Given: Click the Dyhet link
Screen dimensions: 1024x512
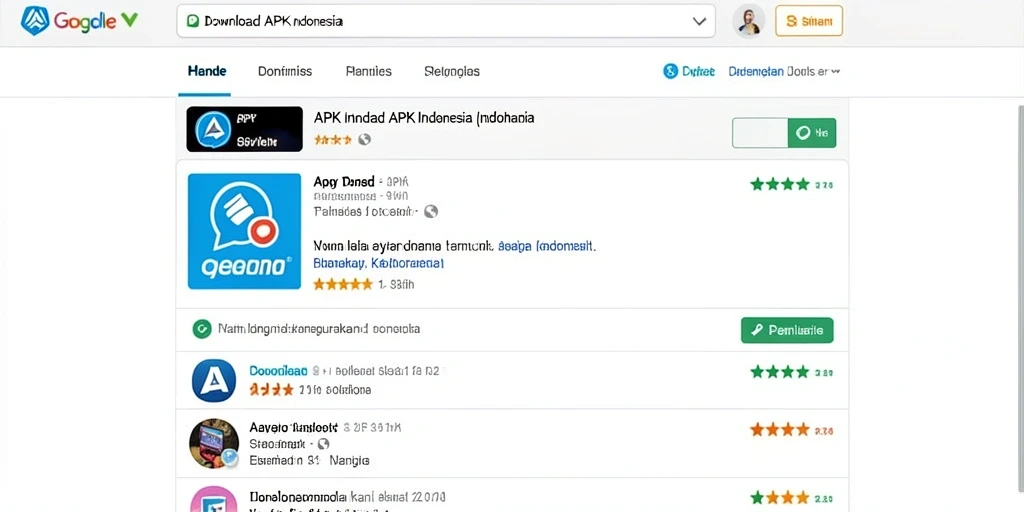Looking at the screenshot, I should (x=698, y=71).
